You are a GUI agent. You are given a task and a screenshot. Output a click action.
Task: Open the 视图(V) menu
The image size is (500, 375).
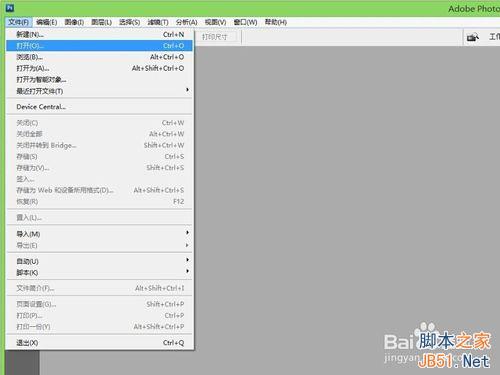point(215,22)
